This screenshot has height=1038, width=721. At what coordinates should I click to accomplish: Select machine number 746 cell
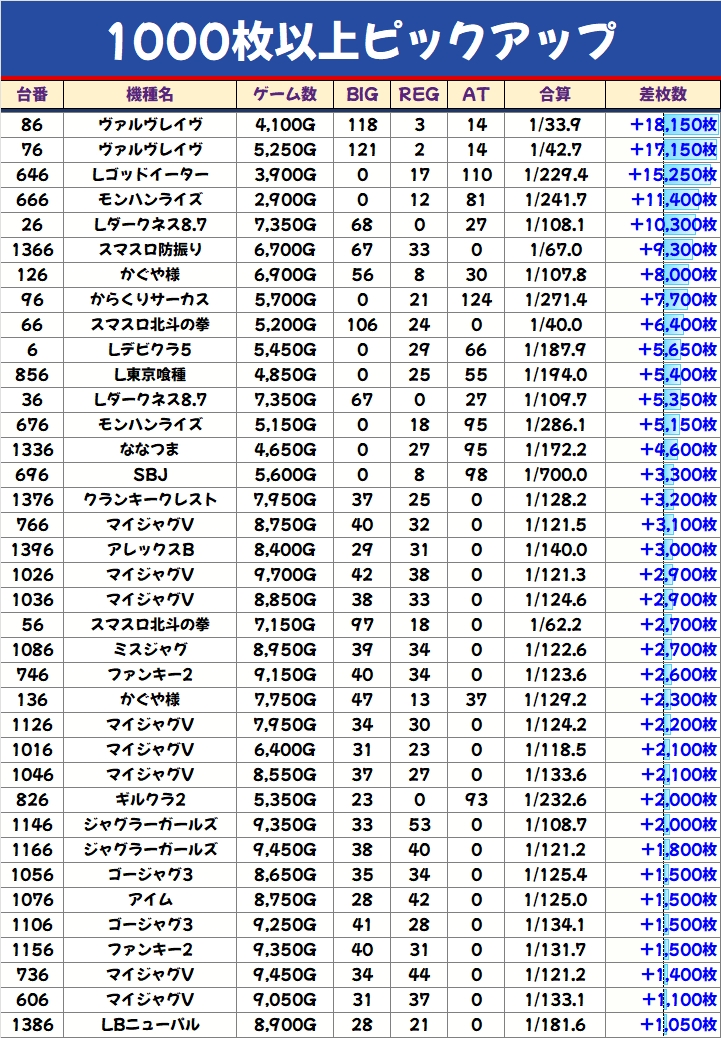pos(32,675)
